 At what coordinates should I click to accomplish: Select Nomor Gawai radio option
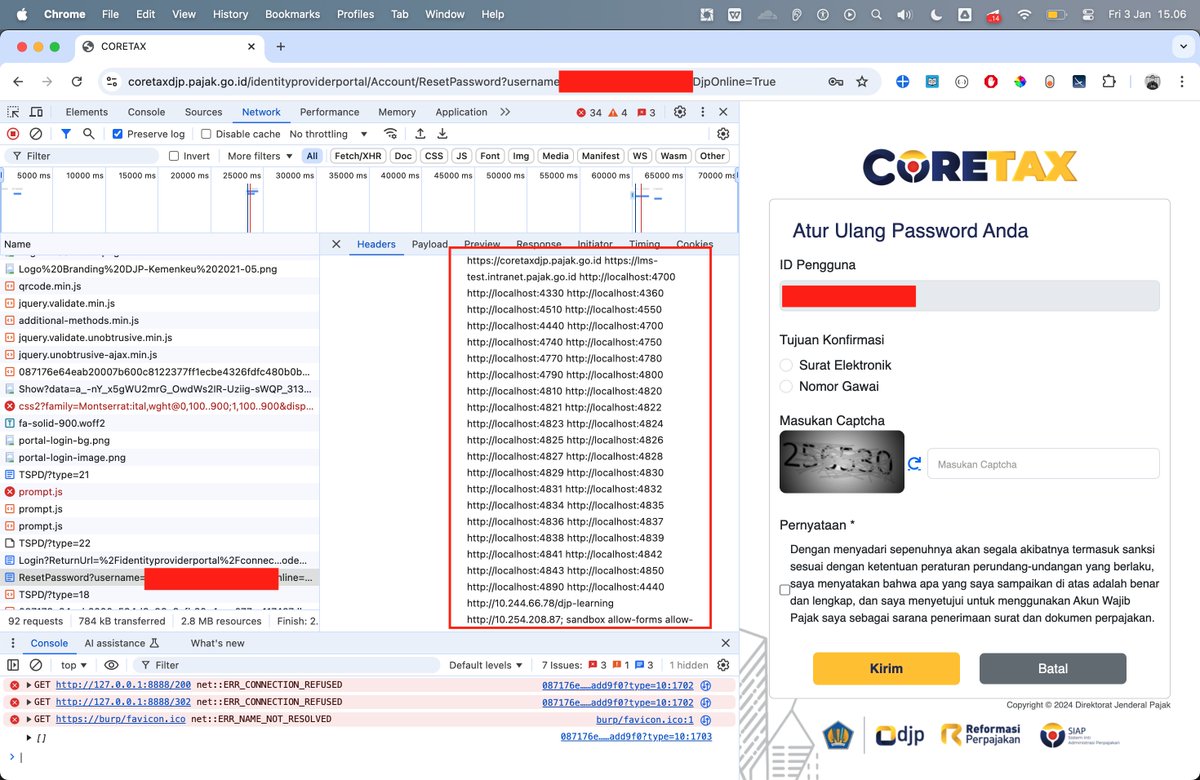tap(786, 387)
